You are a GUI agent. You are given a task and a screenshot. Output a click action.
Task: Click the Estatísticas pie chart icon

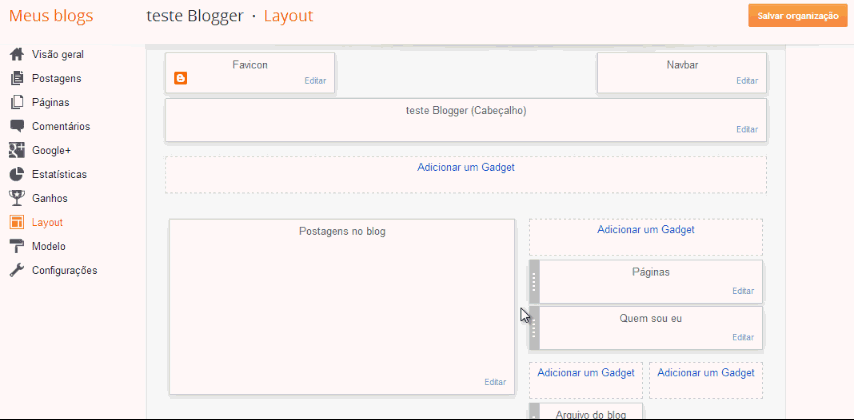pos(17,174)
